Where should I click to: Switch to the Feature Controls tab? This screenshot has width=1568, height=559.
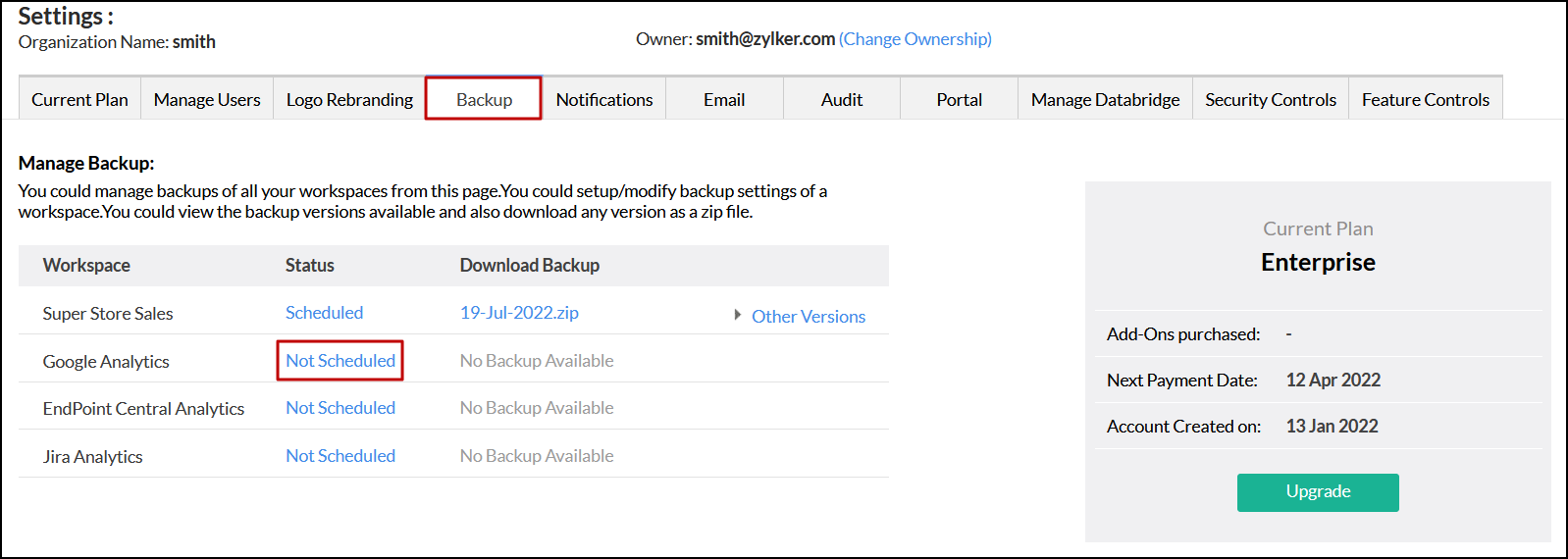pos(1425,99)
